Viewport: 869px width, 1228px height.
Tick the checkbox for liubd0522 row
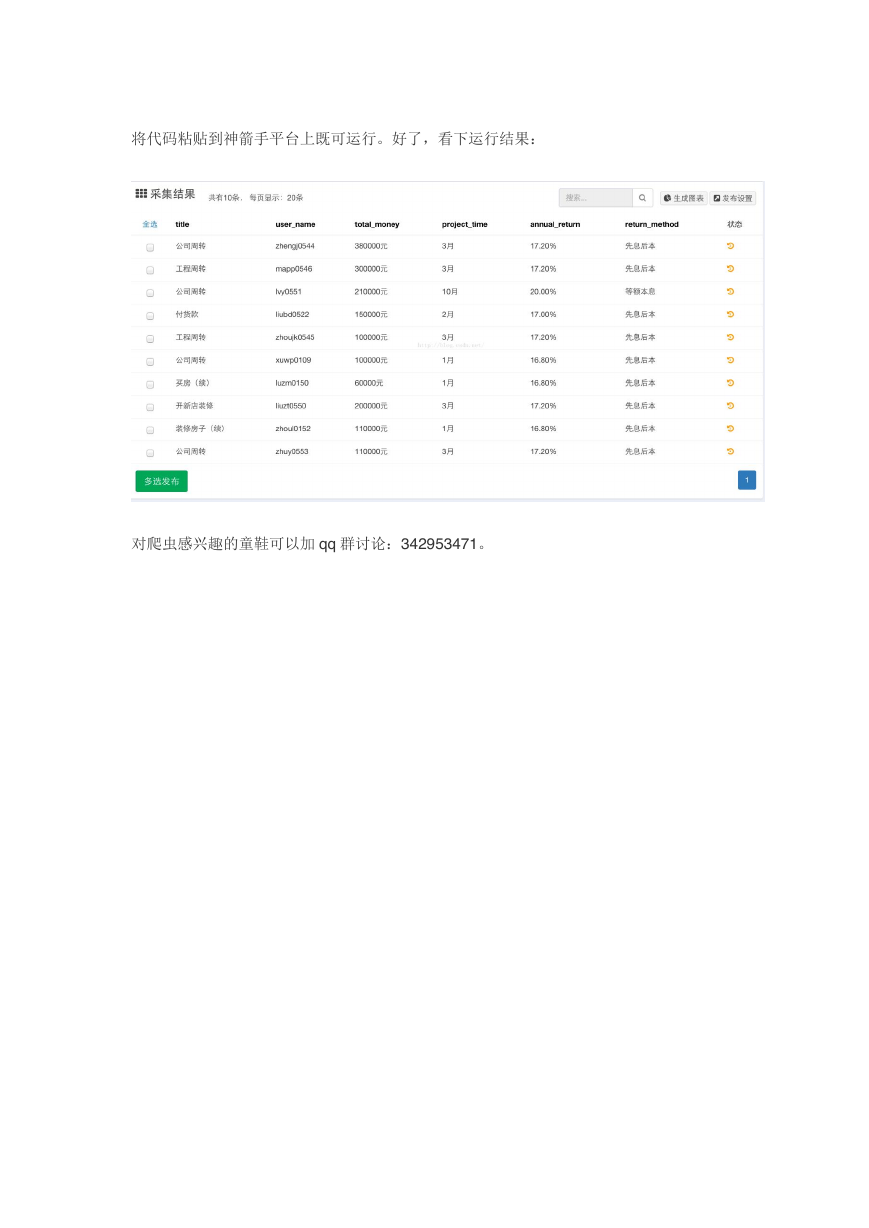[150, 316]
